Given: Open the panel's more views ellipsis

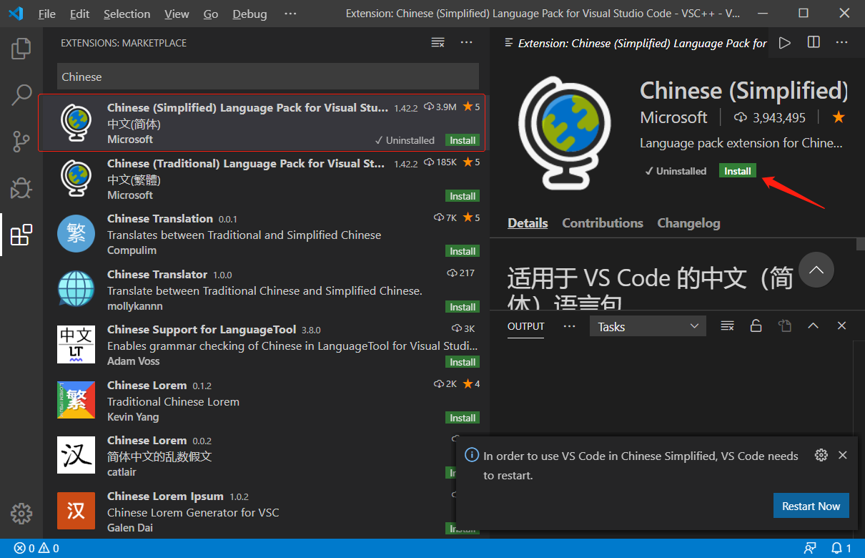Looking at the screenshot, I should click(569, 326).
